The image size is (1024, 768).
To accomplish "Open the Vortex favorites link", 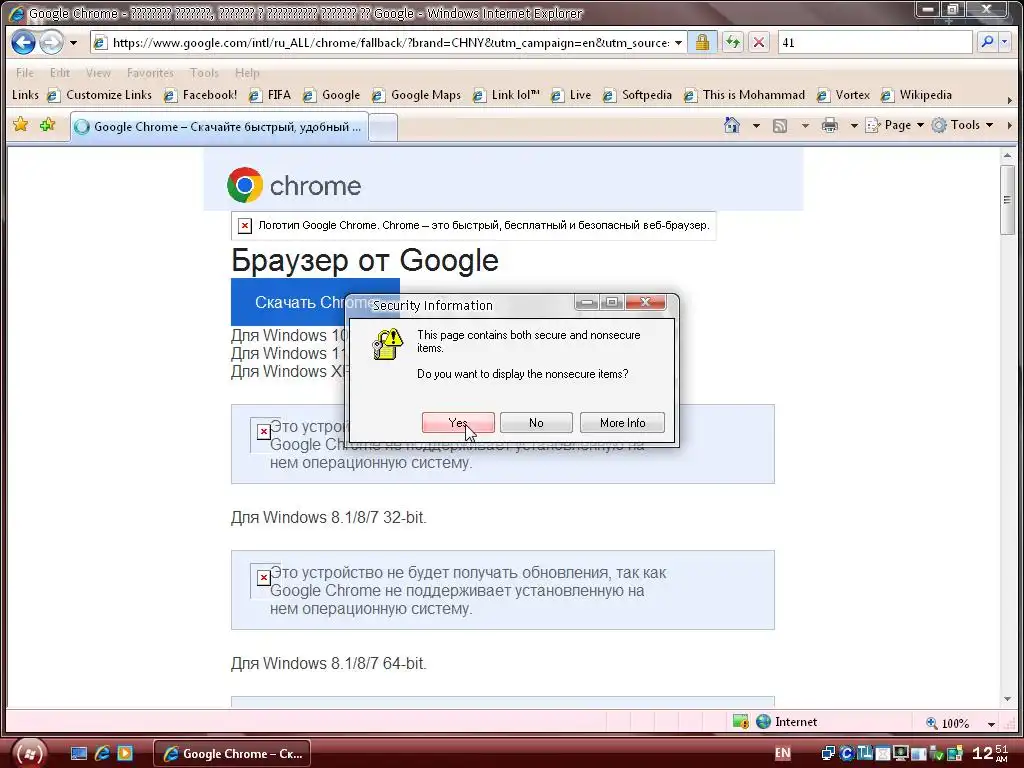I will (x=844, y=95).
